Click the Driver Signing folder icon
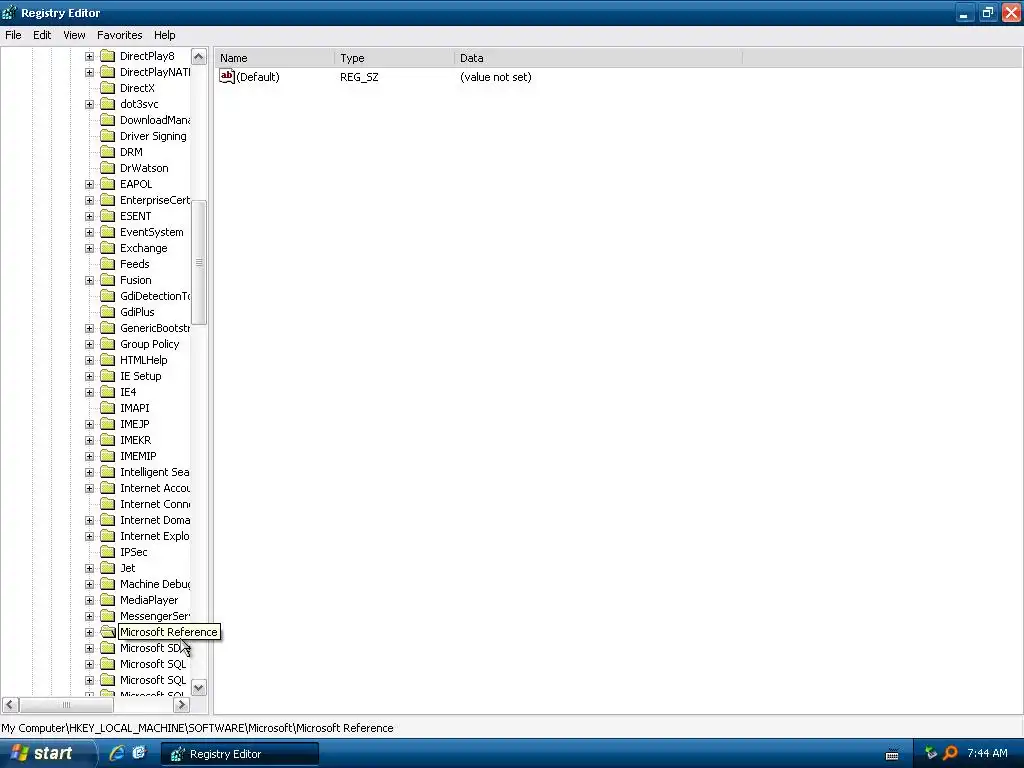1024x768 pixels. tap(108, 136)
